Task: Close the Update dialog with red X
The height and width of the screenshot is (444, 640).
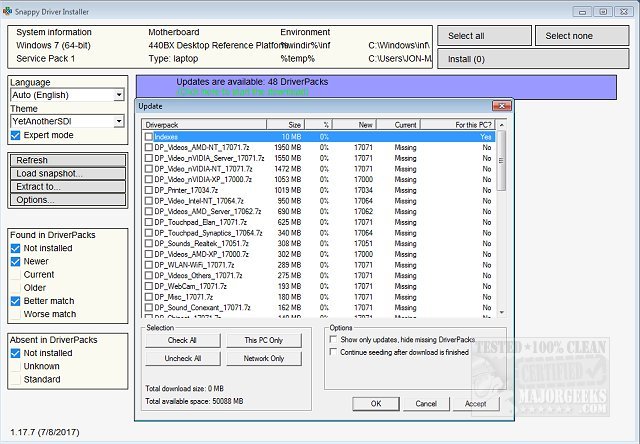Action: [502, 106]
